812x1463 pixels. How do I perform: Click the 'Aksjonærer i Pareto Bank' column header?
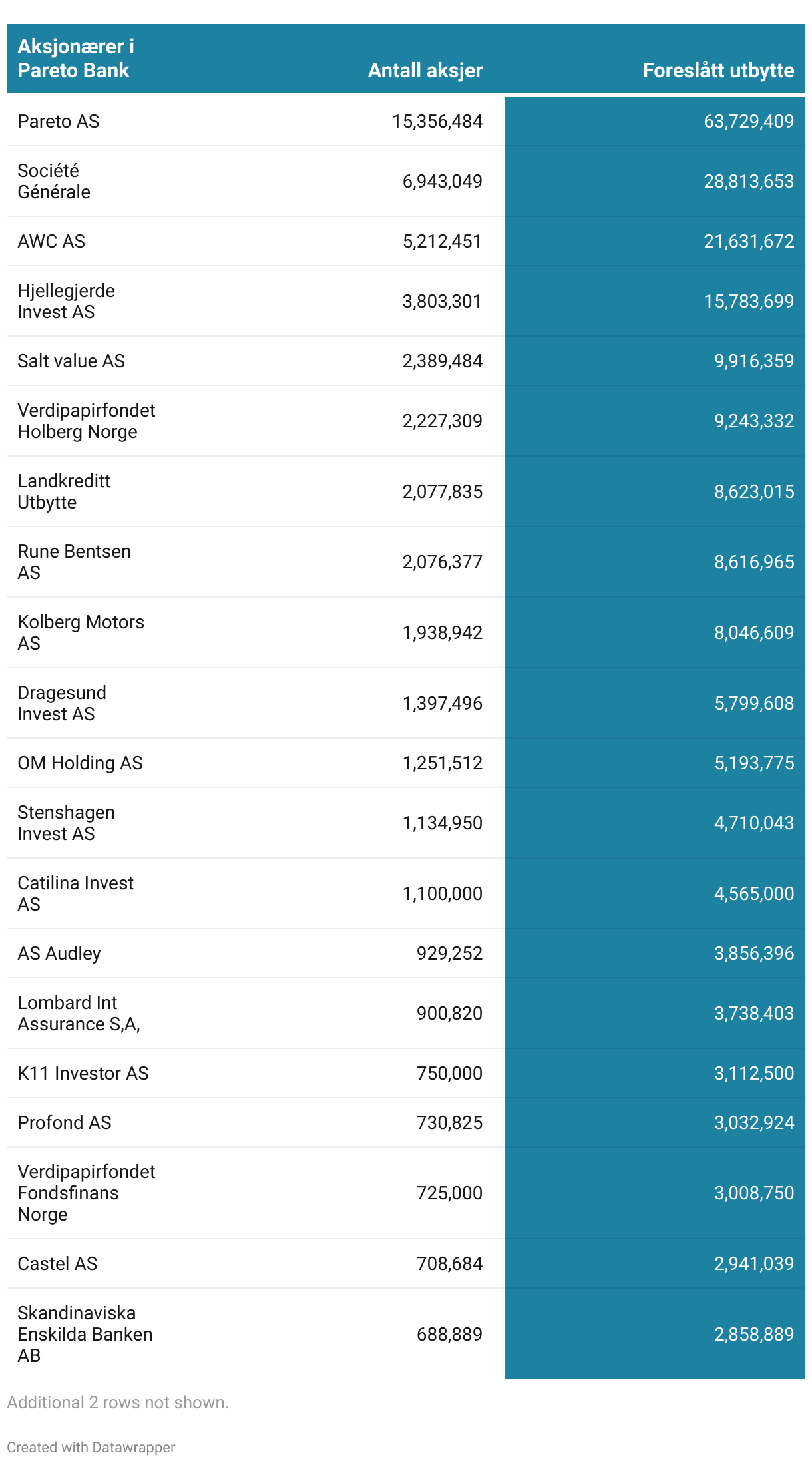[x=76, y=59]
